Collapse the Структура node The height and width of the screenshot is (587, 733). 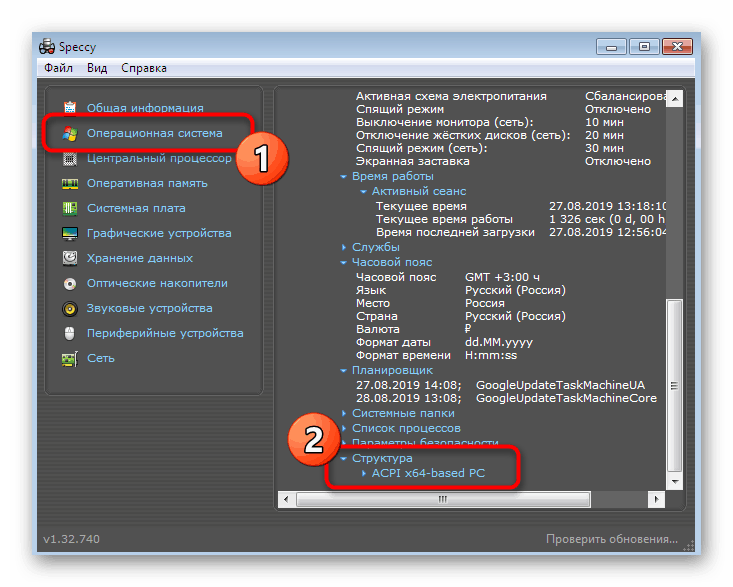pos(344,458)
